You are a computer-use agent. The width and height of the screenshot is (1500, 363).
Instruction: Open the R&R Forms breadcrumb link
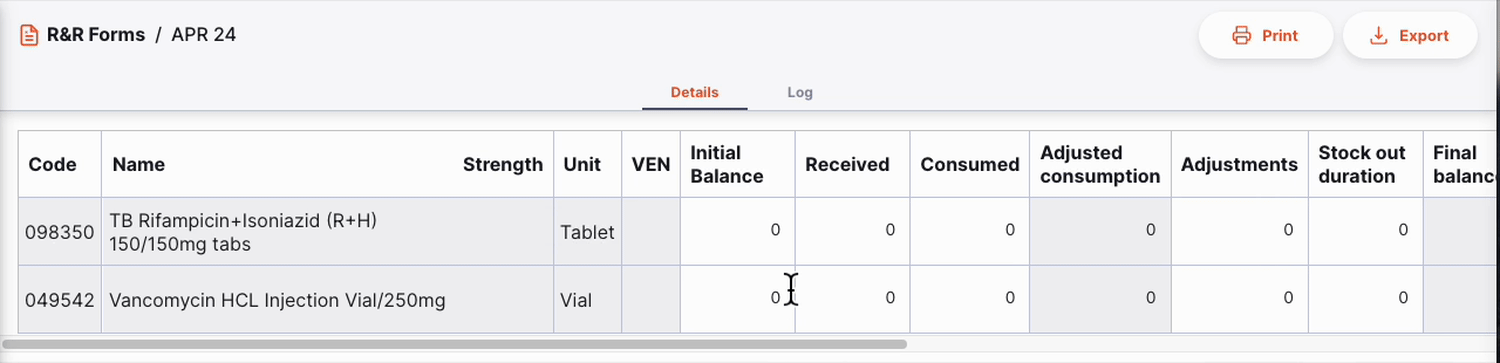(x=96, y=35)
